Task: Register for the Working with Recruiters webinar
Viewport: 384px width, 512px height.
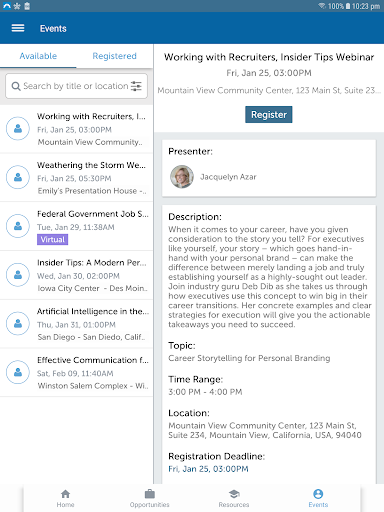Action: [x=269, y=115]
